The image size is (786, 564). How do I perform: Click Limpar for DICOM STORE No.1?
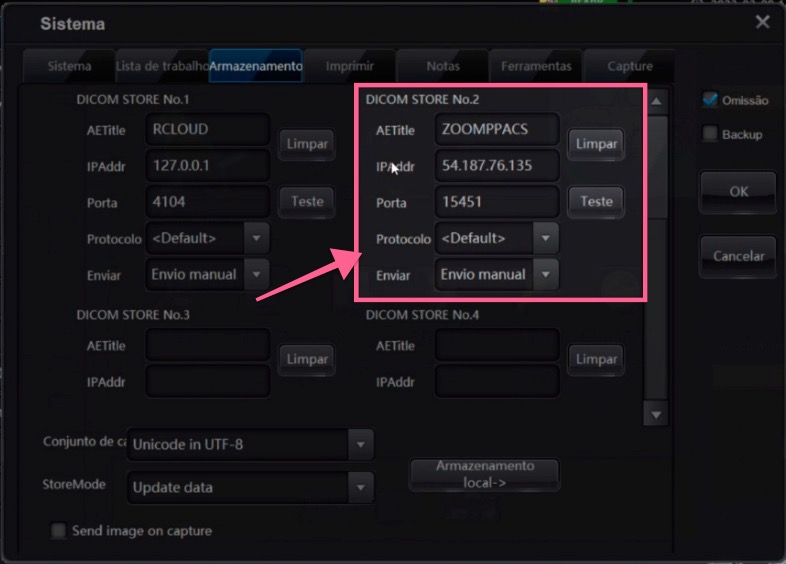(x=307, y=144)
